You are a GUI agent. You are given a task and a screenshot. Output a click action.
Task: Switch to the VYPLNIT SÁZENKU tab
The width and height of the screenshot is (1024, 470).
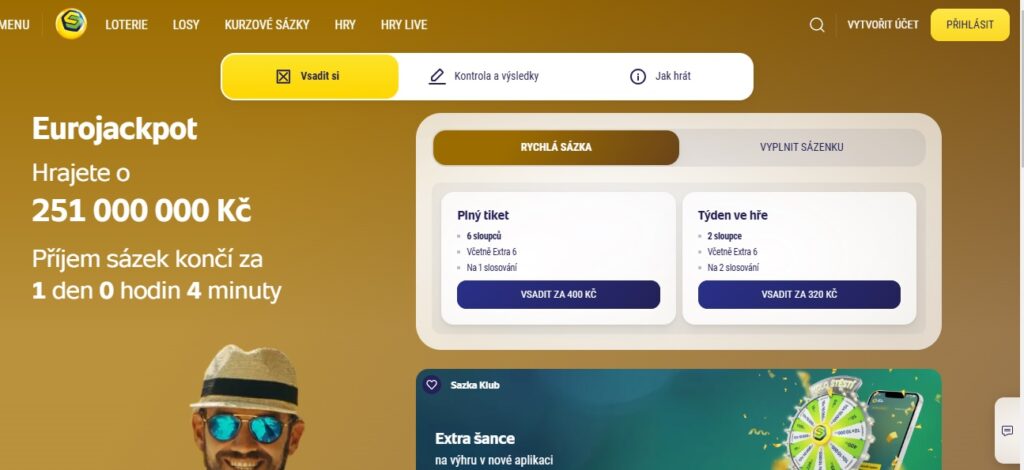(x=802, y=148)
